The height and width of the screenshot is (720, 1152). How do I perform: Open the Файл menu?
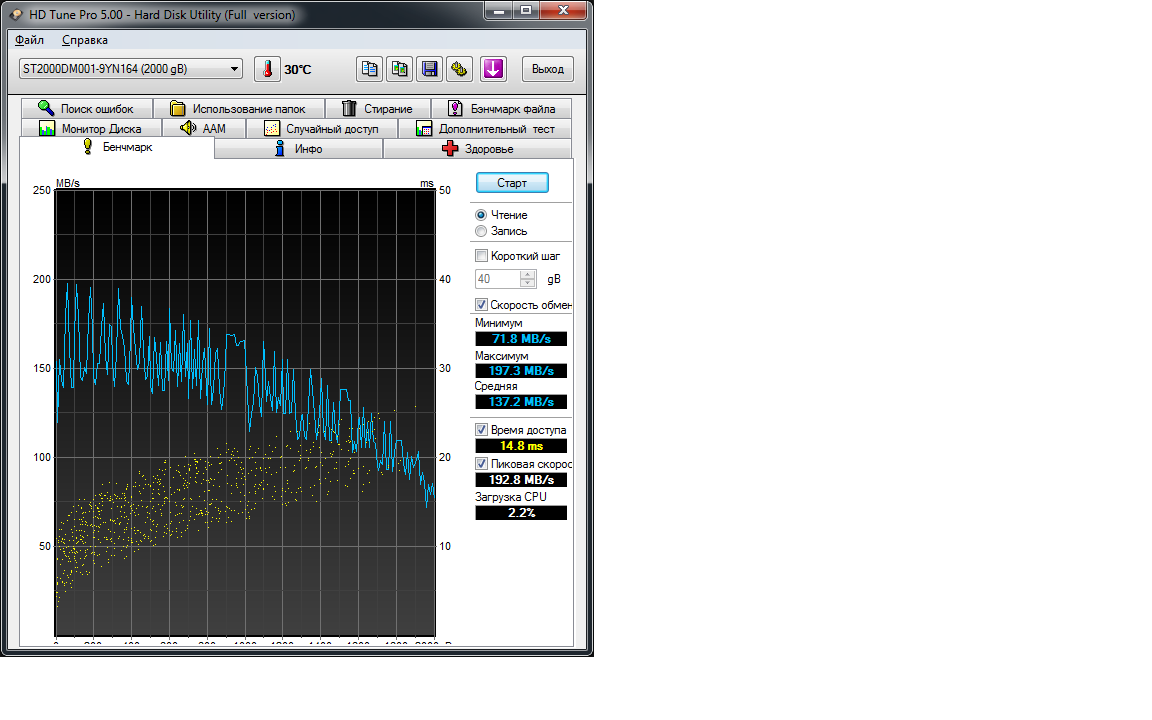pos(30,40)
